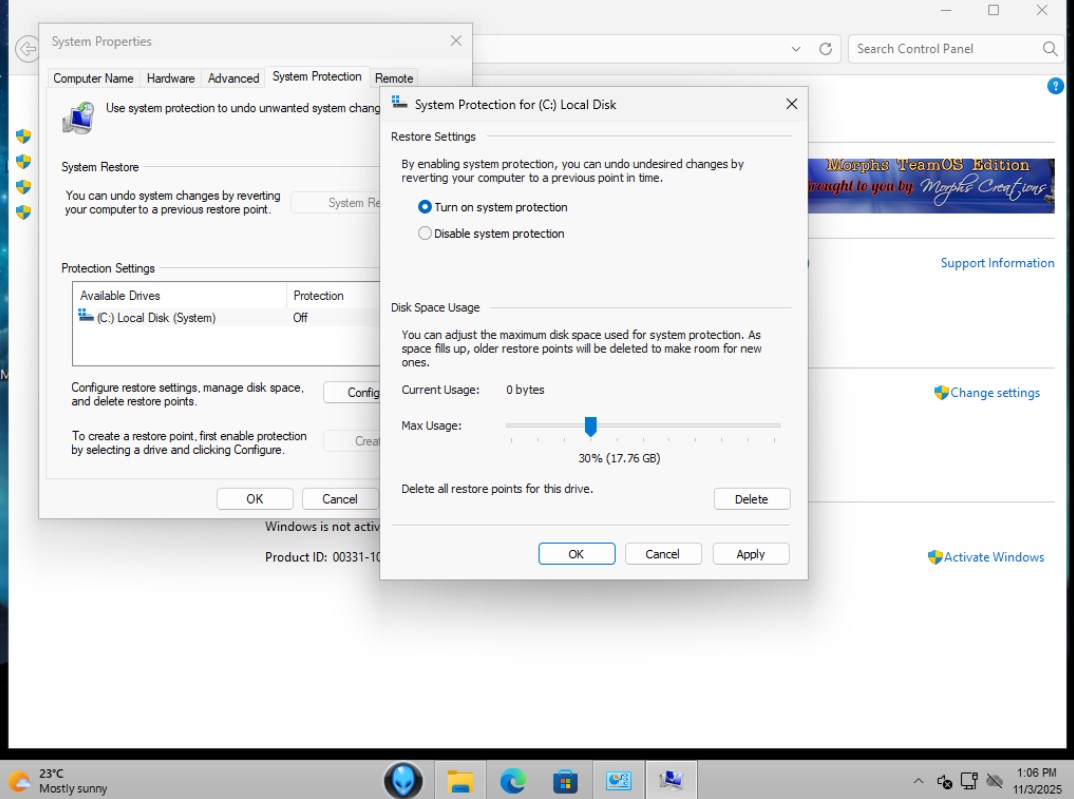The height and width of the screenshot is (799, 1074).
Task: Click the Search Control Panel field
Action: (x=956, y=49)
